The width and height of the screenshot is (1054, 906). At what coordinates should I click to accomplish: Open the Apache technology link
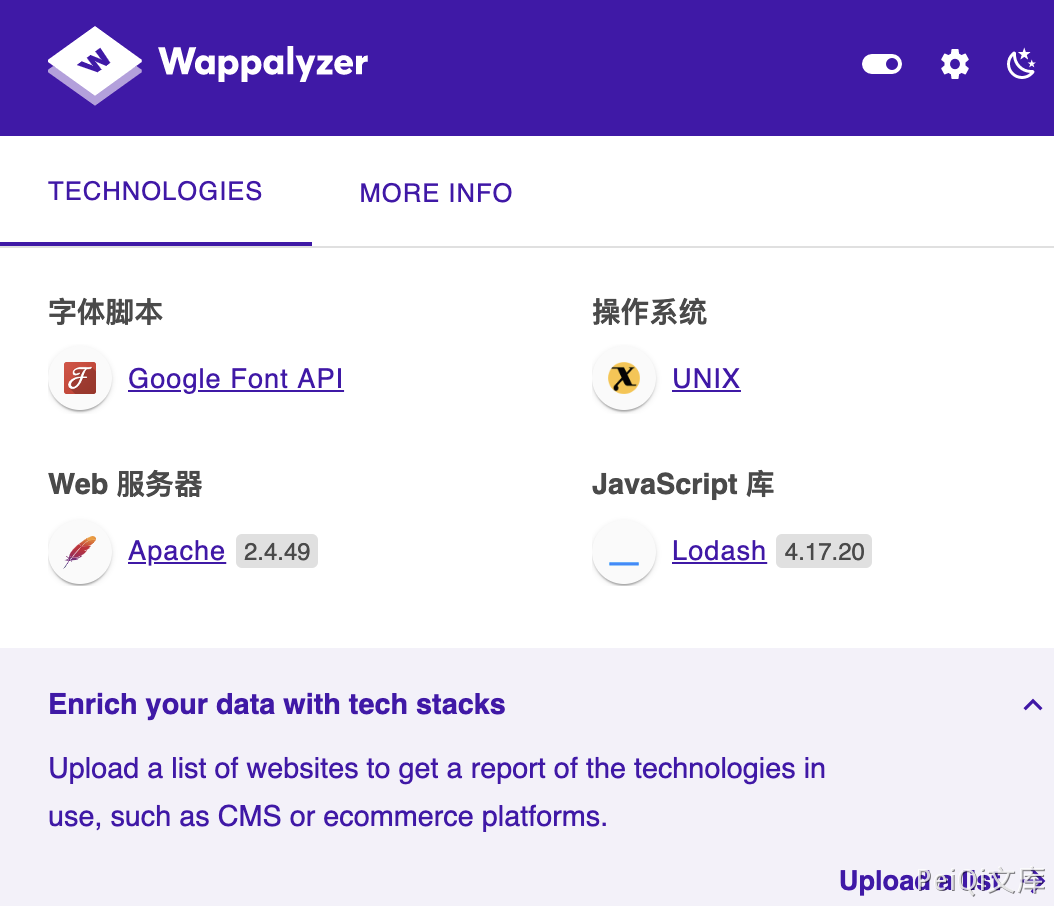[x=177, y=551]
